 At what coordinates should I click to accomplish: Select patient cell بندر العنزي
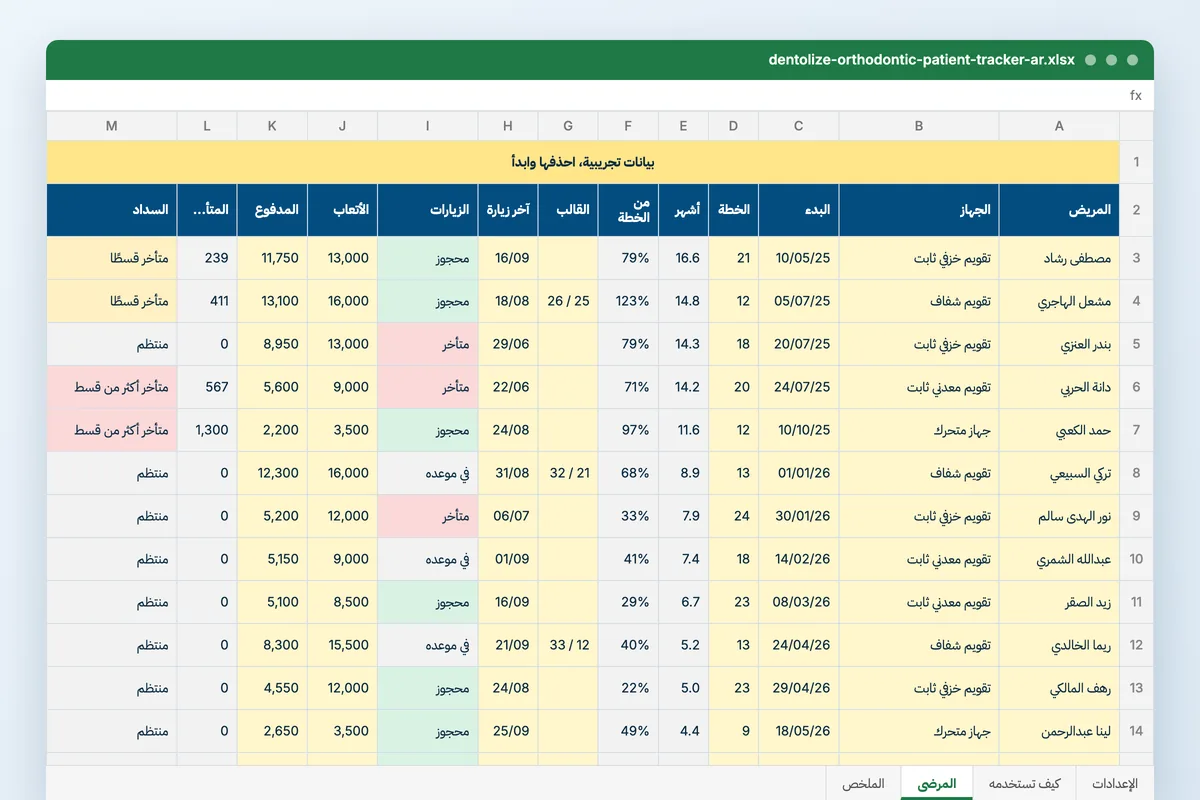coord(1059,344)
